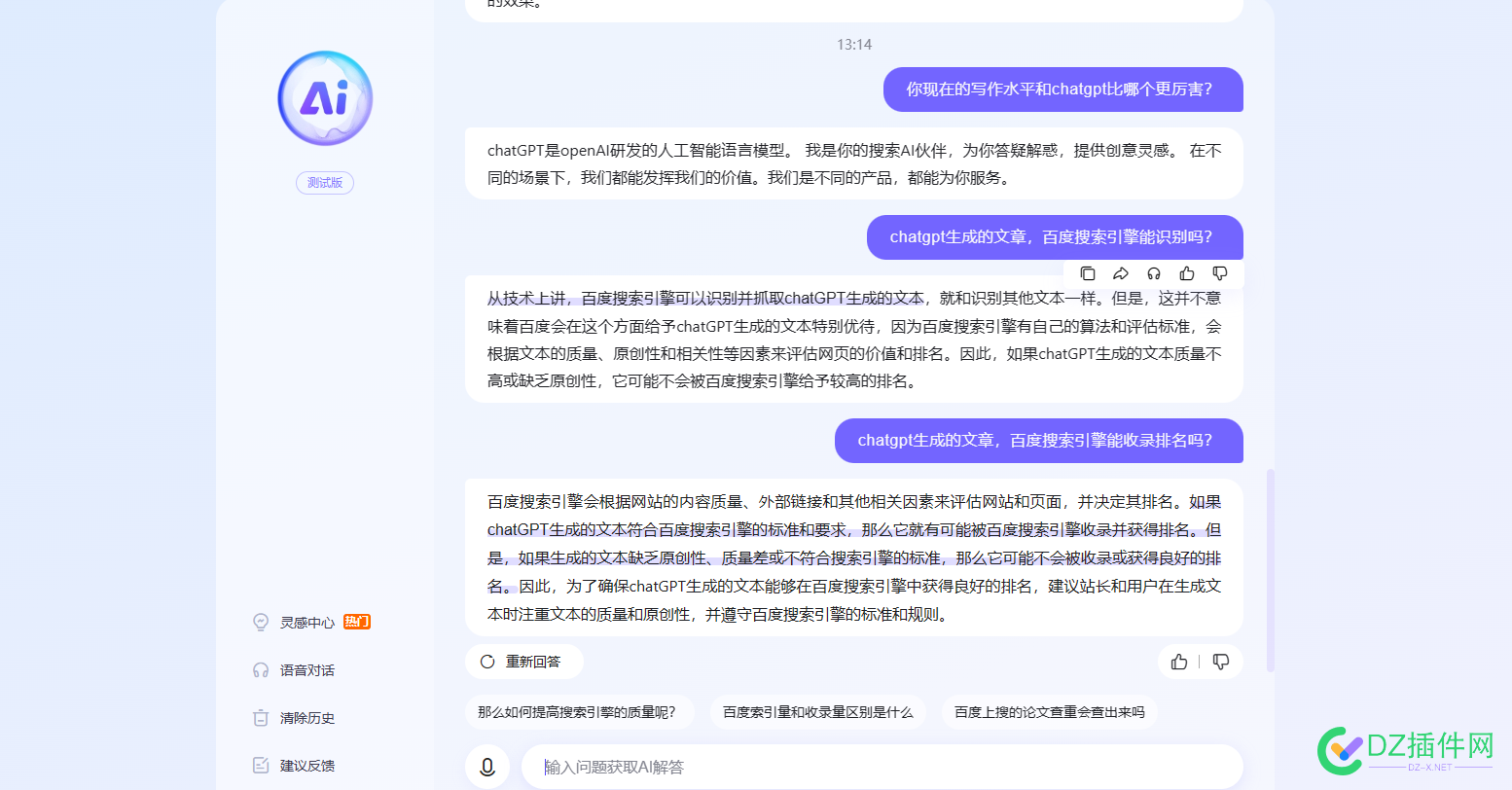Click the 测试版 badge
1512x790 pixels.
[x=325, y=183]
